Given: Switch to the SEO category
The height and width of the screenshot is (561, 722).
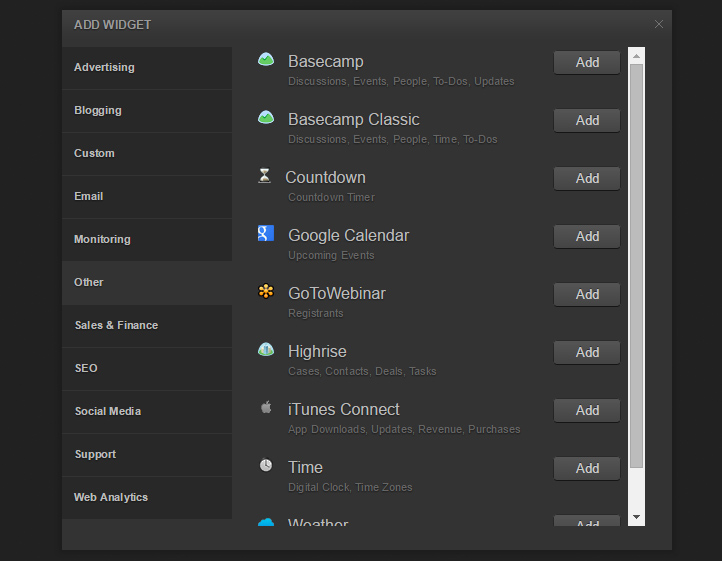Looking at the screenshot, I should [147, 369].
